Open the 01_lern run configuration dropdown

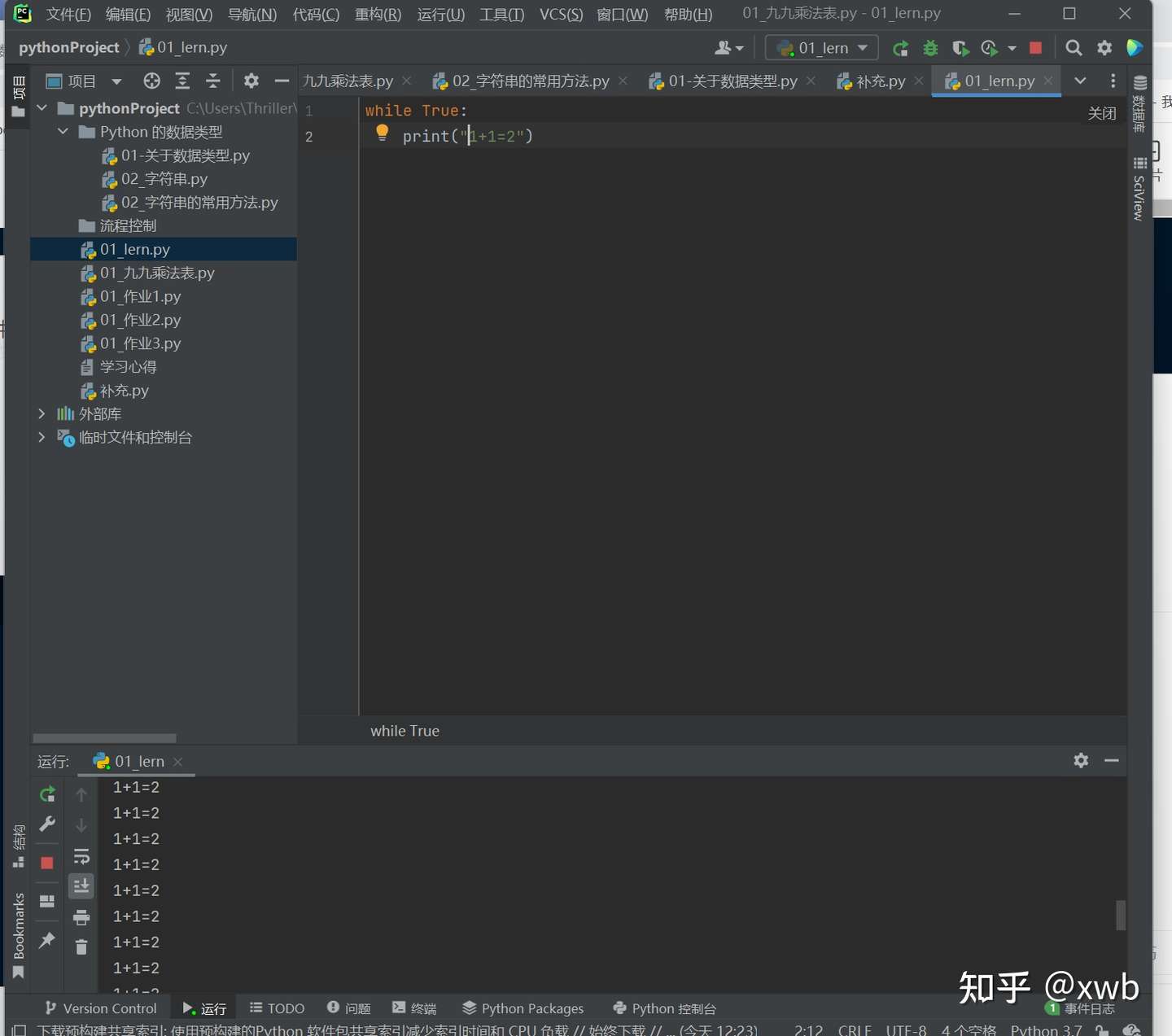point(821,48)
